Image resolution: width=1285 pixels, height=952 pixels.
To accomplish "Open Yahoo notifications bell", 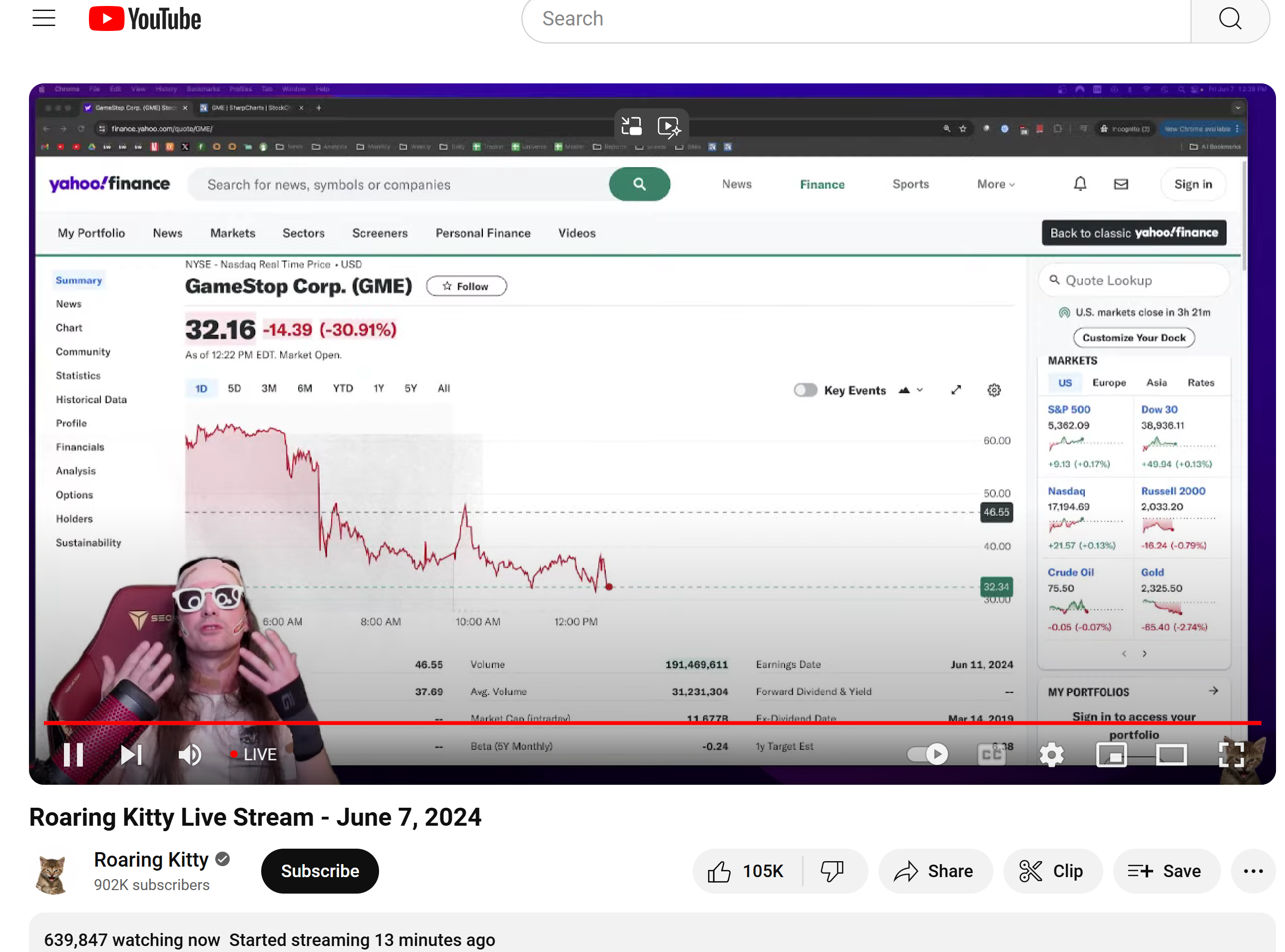I will [x=1080, y=184].
